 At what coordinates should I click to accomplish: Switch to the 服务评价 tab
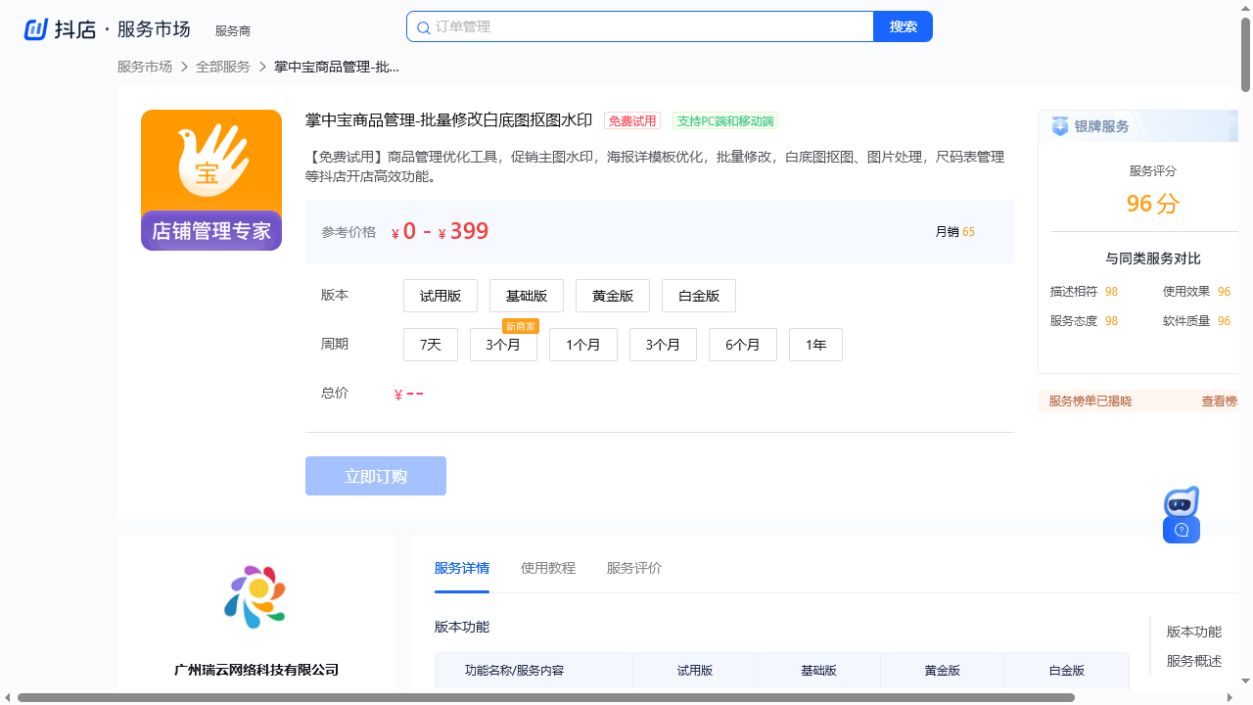634,568
